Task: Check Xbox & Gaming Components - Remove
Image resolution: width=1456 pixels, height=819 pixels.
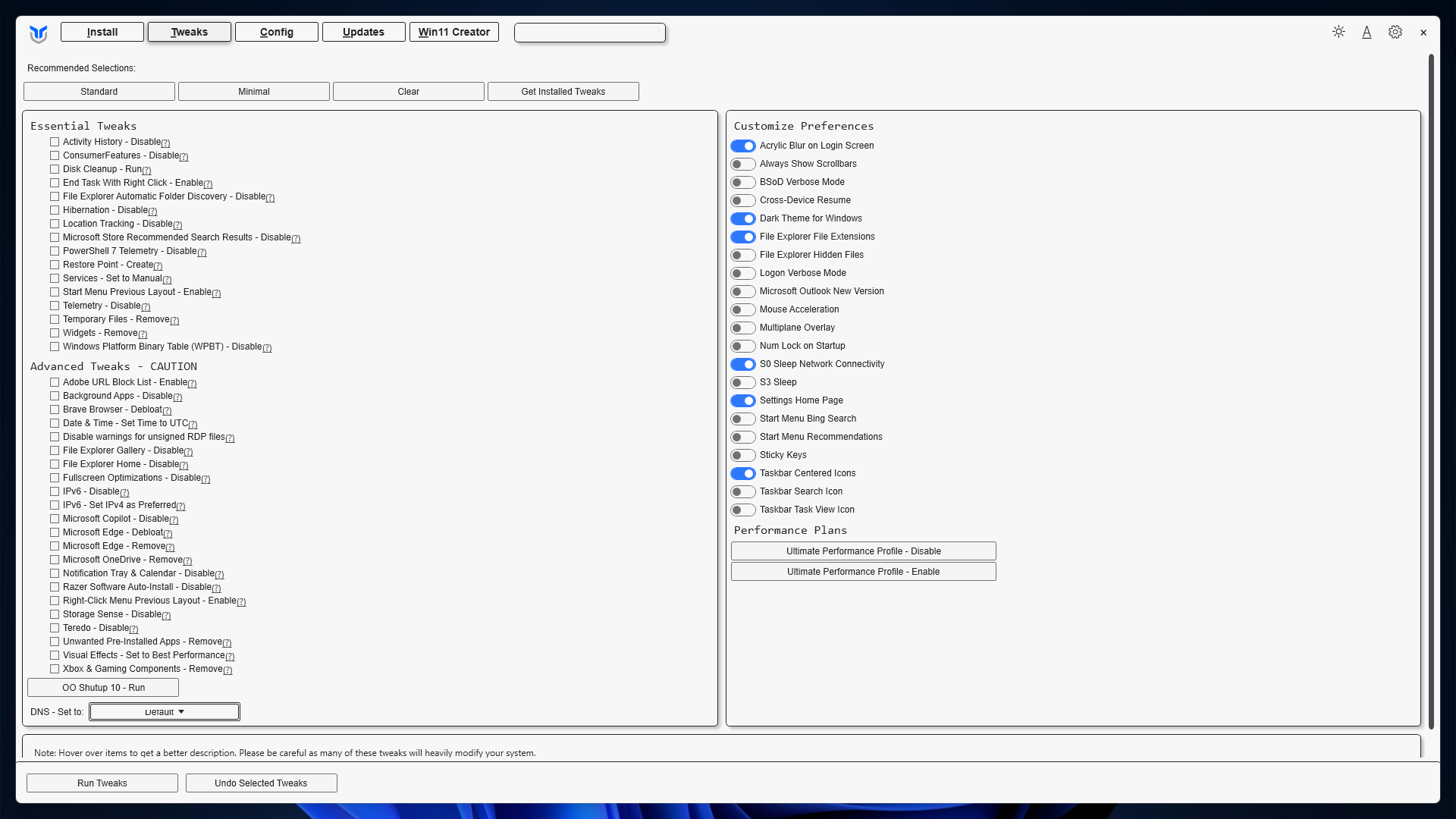Action: [55, 669]
